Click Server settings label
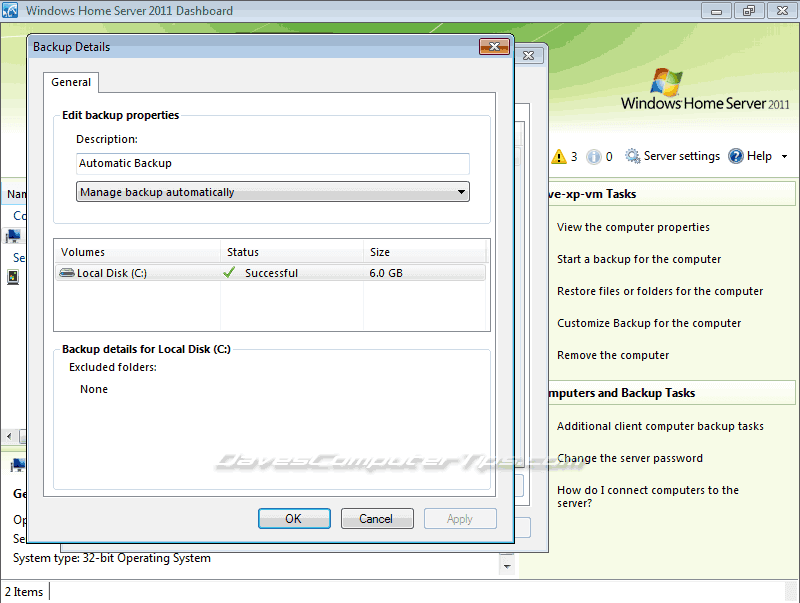 click(682, 156)
